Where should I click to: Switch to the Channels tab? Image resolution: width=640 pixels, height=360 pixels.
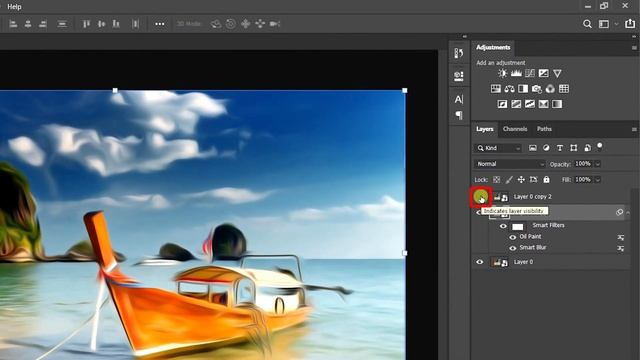click(x=515, y=129)
